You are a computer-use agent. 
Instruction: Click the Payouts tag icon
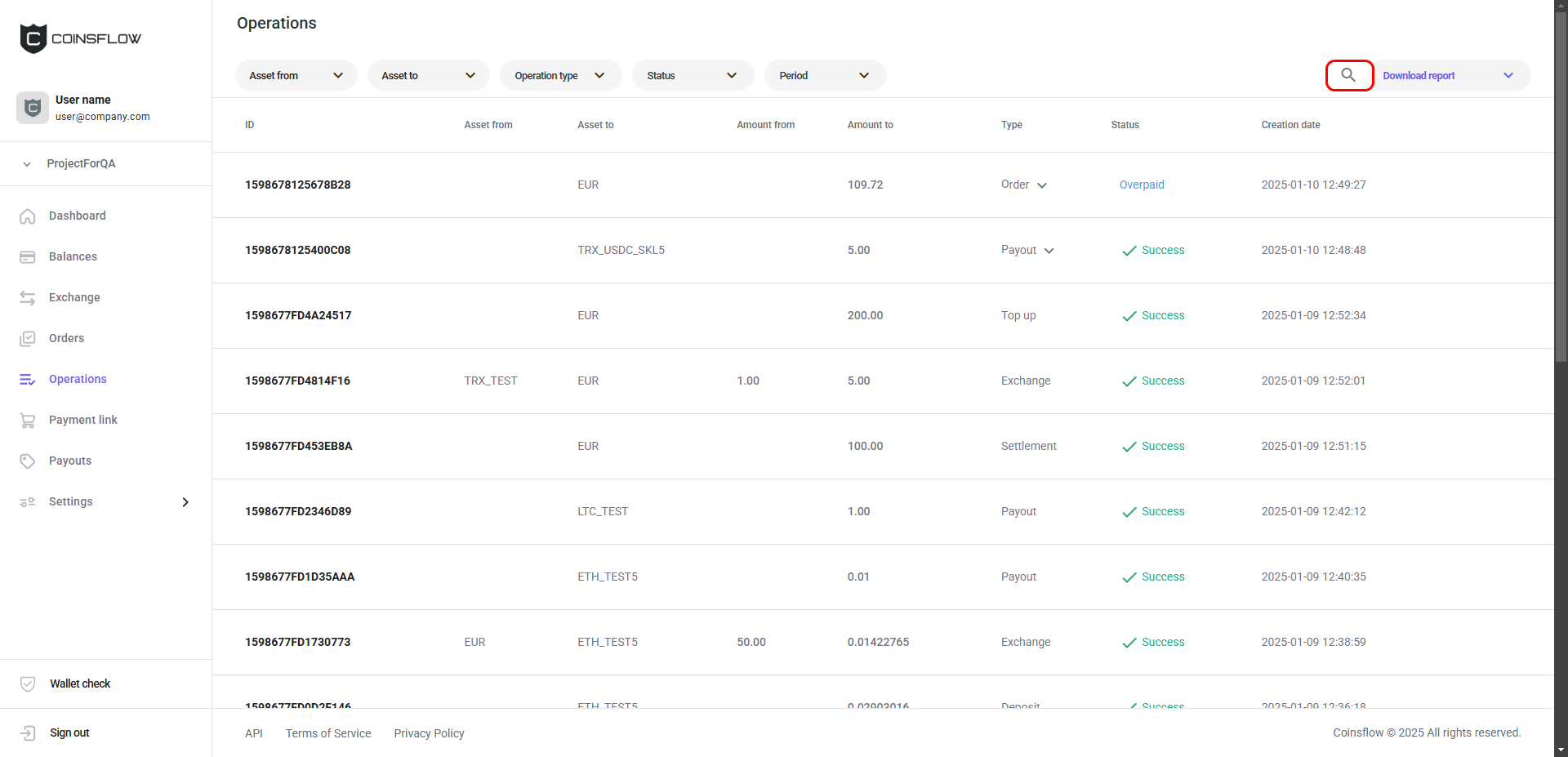point(28,461)
